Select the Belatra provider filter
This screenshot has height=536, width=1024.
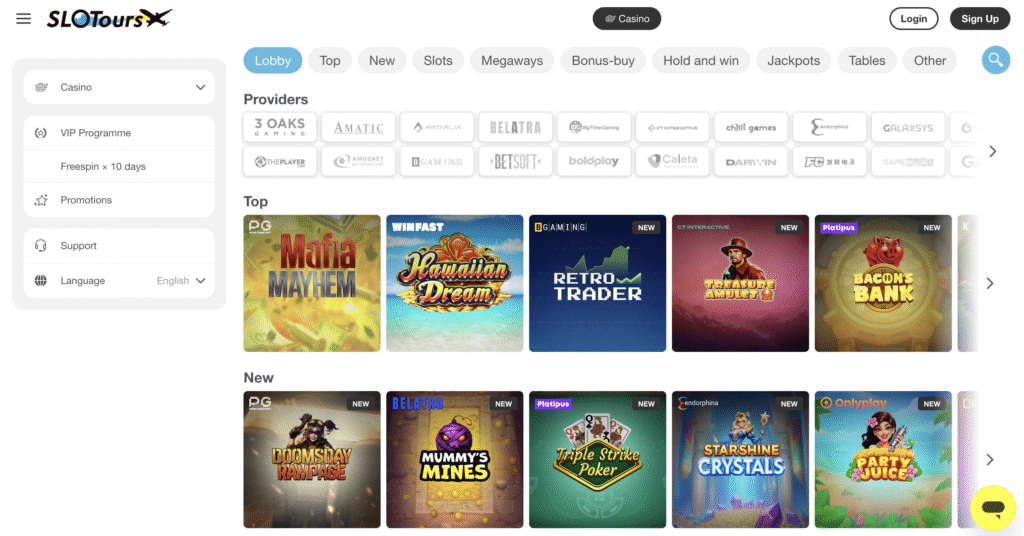[515, 127]
